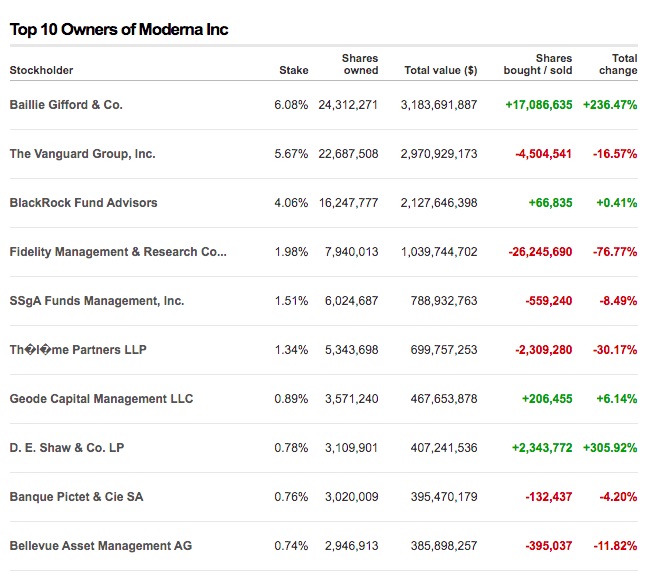Select the Geode Capital Management LLC name

click(101, 398)
